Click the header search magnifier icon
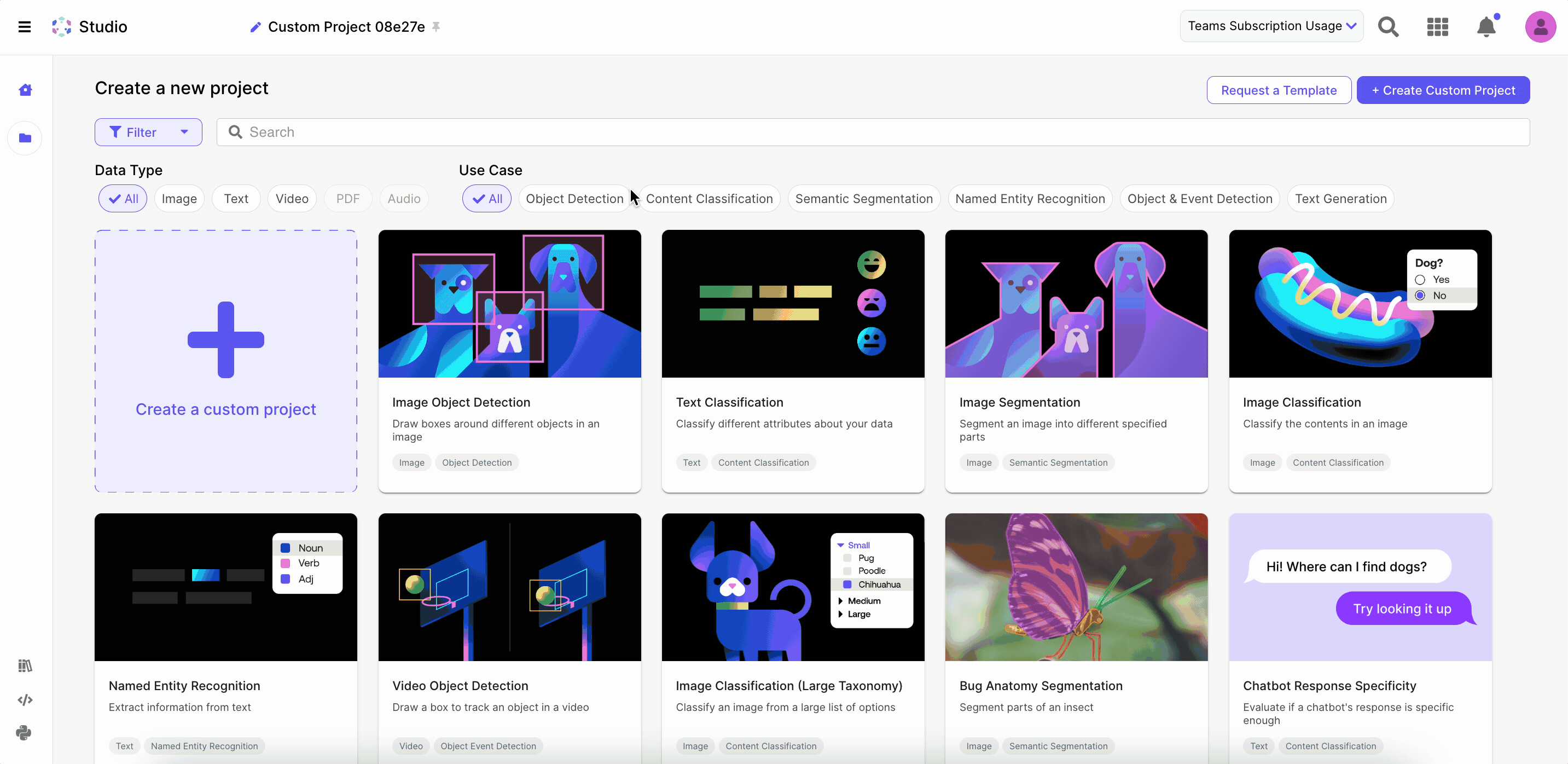 click(1388, 27)
